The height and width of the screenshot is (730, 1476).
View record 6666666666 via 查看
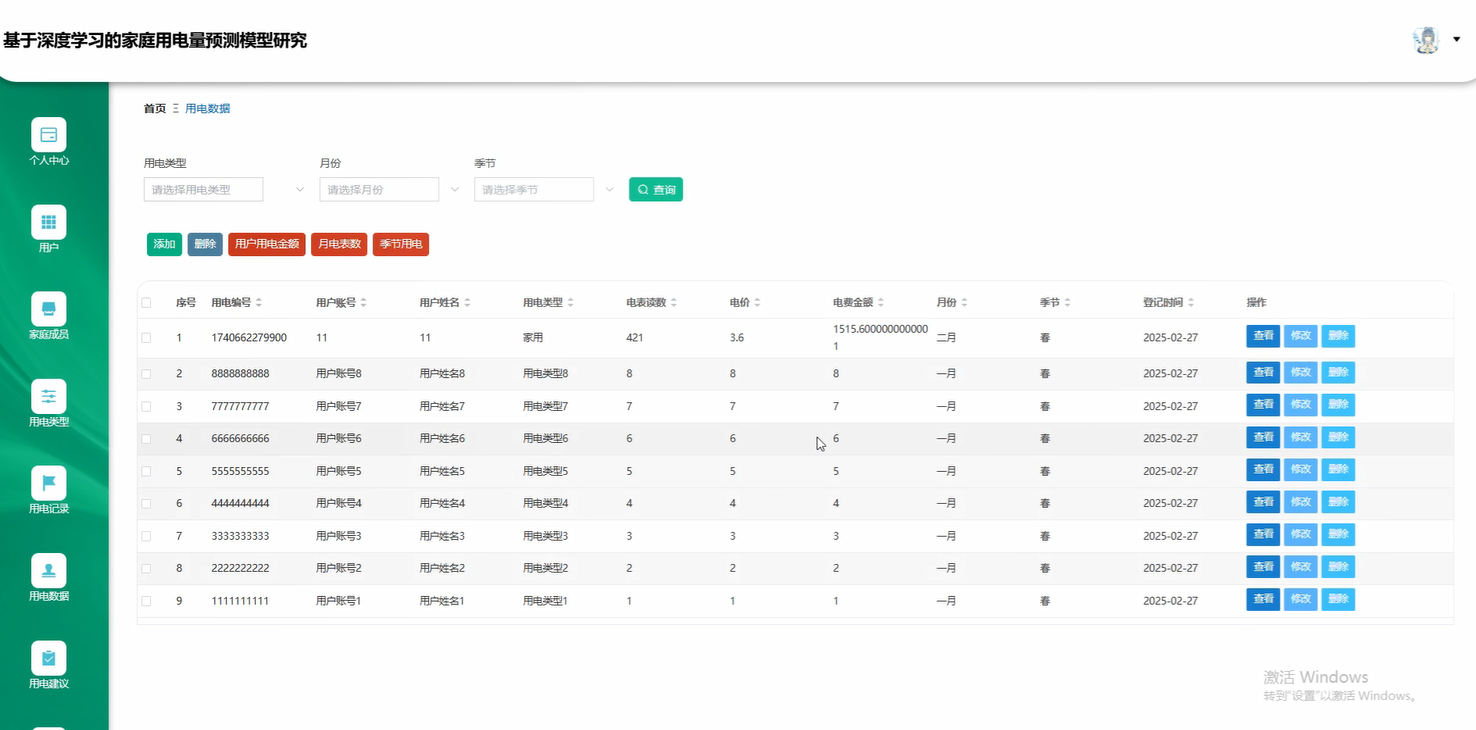[x=1263, y=437]
